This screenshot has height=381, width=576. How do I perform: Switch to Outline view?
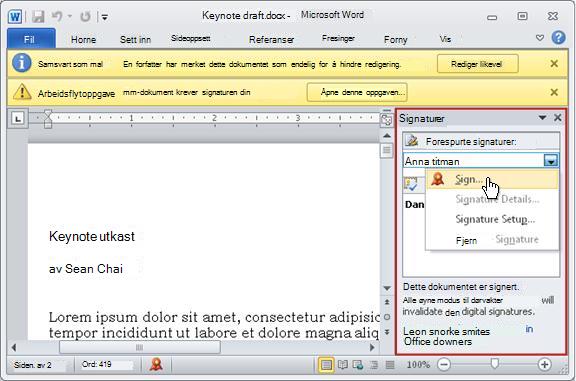tap(374, 365)
